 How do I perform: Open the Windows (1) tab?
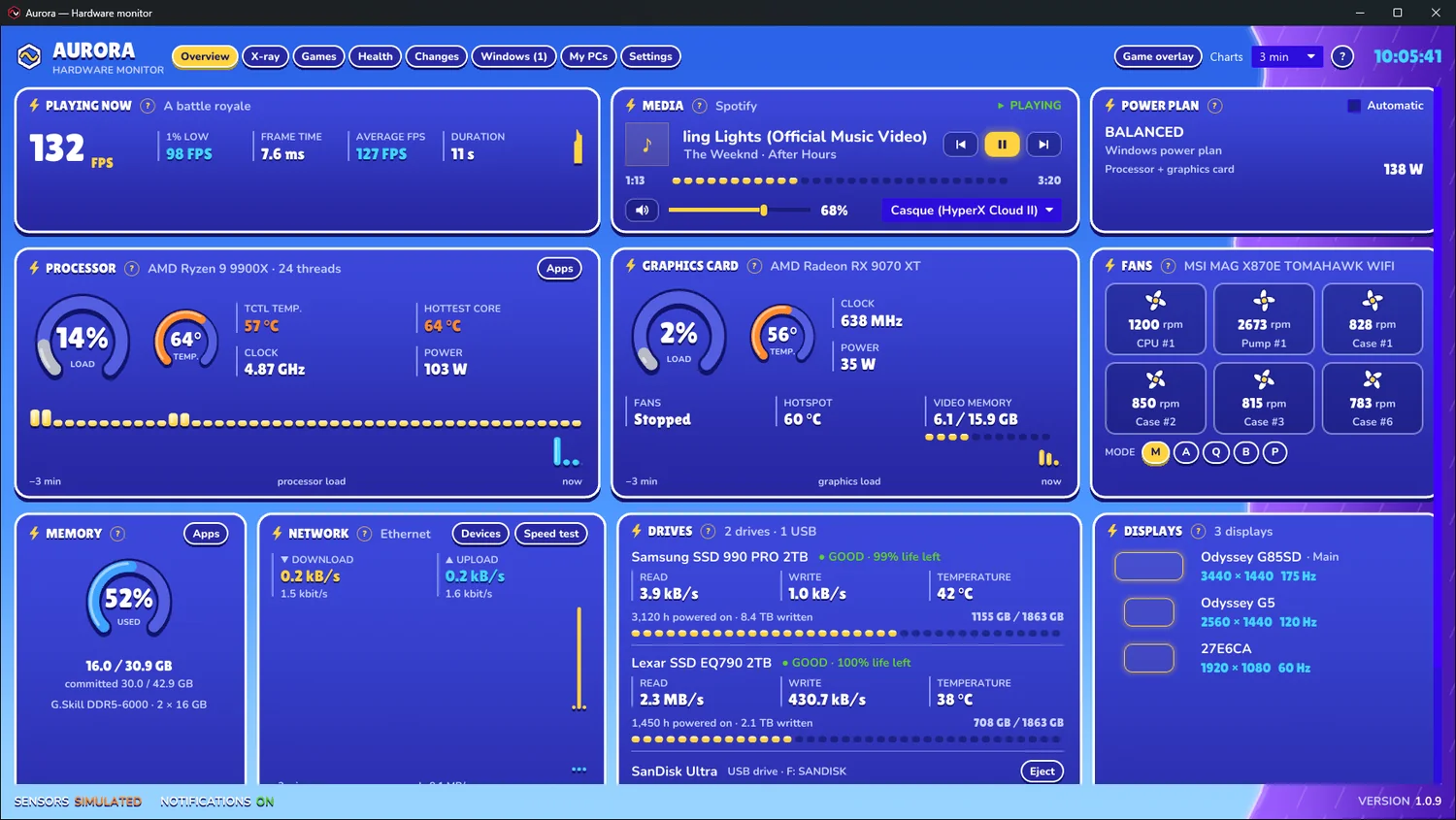tap(513, 56)
